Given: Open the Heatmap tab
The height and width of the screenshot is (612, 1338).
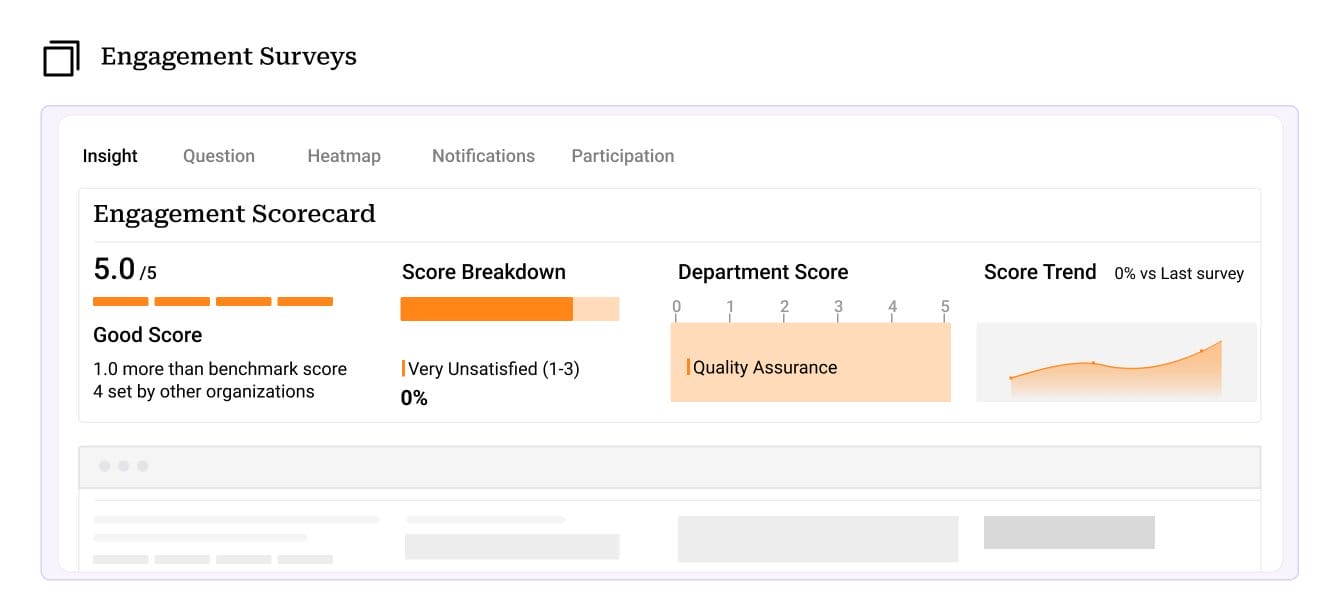Looking at the screenshot, I should (x=344, y=156).
